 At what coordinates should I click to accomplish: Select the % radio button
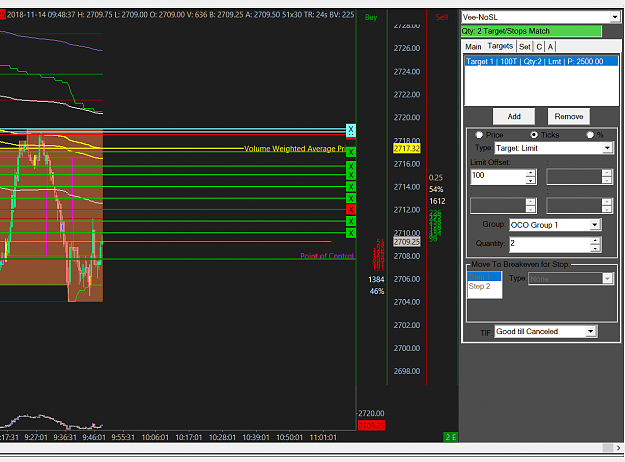(590, 135)
